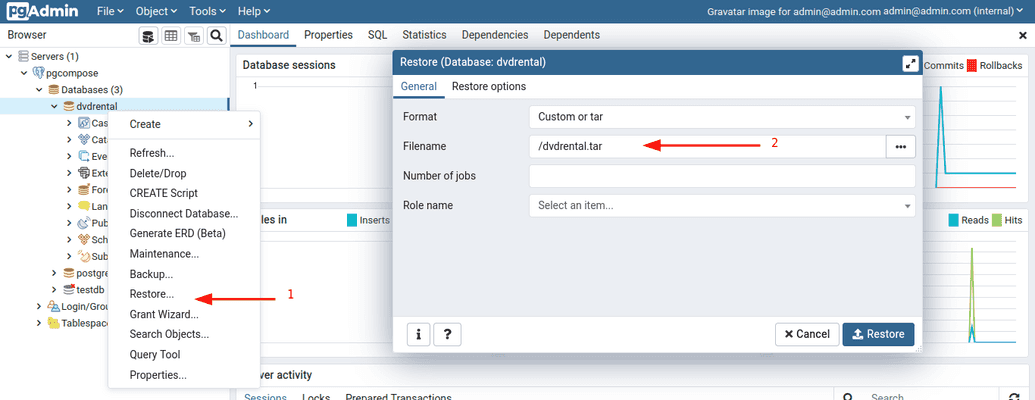Switch to the Dependencies tab
Viewport: 1035px width, 400px height.
(x=495, y=35)
